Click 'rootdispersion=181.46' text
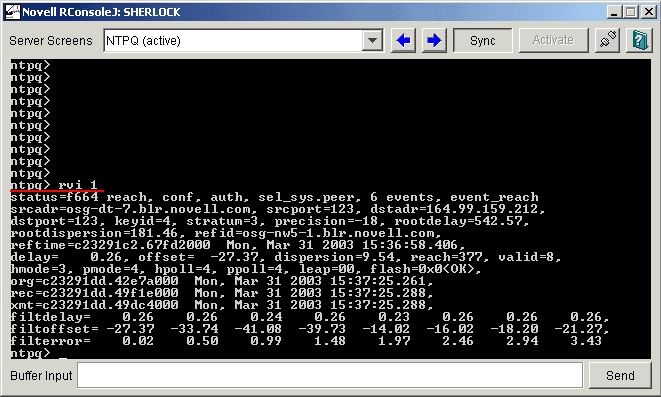Image resolution: width=661 pixels, height=397 pixels. point(94,233)
